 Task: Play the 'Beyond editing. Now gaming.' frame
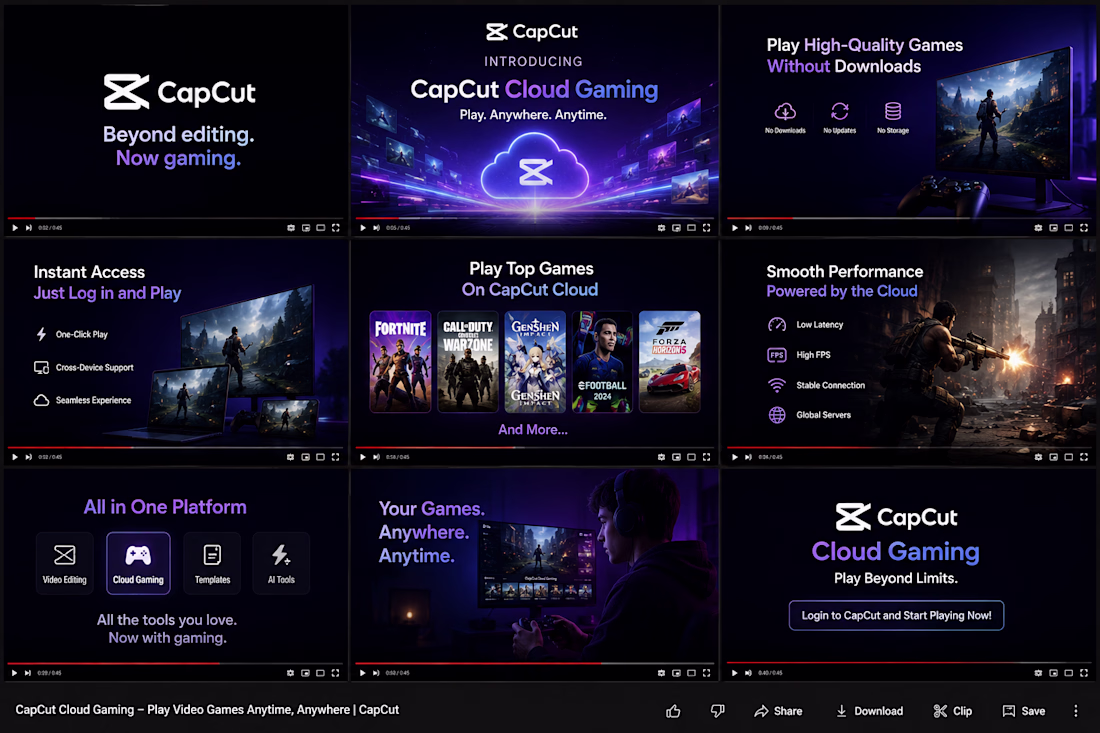click(15, 228)
